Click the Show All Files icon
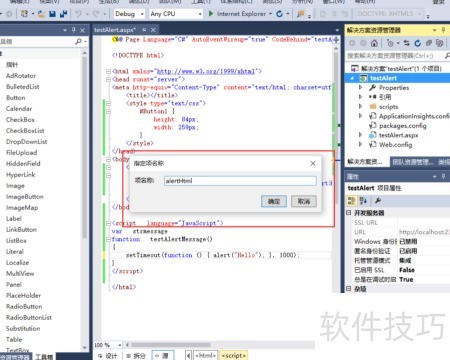 (440, 43)
